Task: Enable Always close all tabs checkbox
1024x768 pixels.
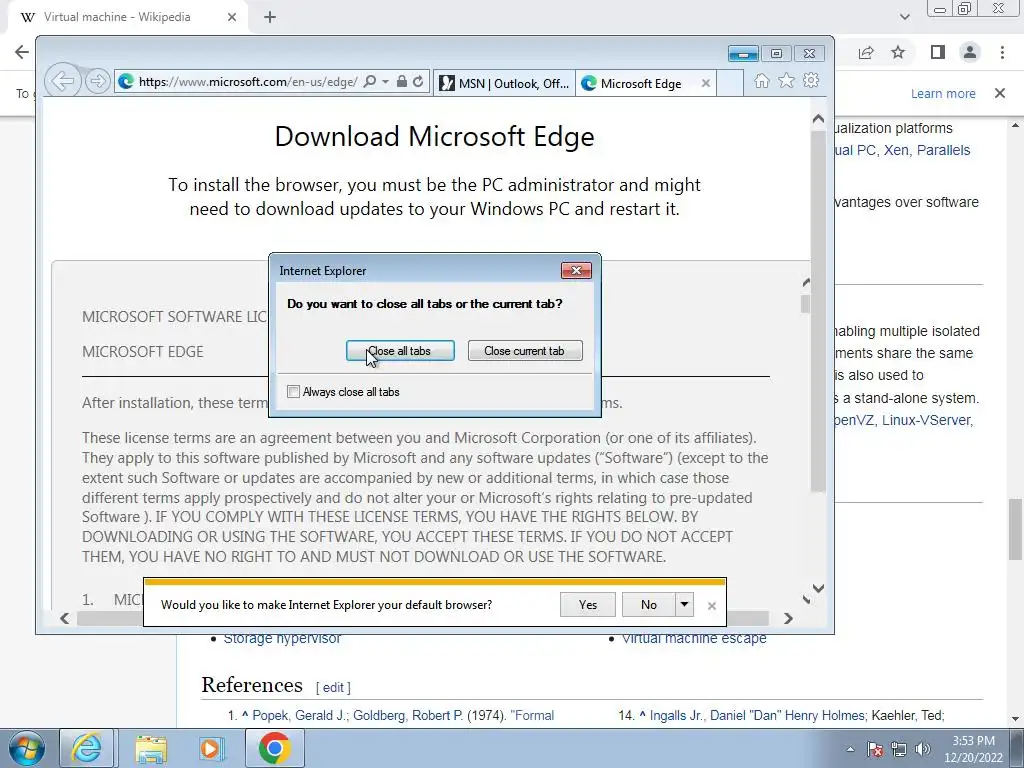Action: [294, 392]
